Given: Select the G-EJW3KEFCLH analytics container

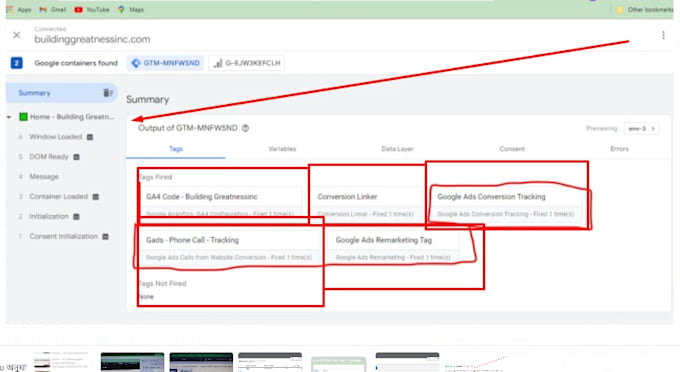Looking at the screenshot, I should [247, 63].
